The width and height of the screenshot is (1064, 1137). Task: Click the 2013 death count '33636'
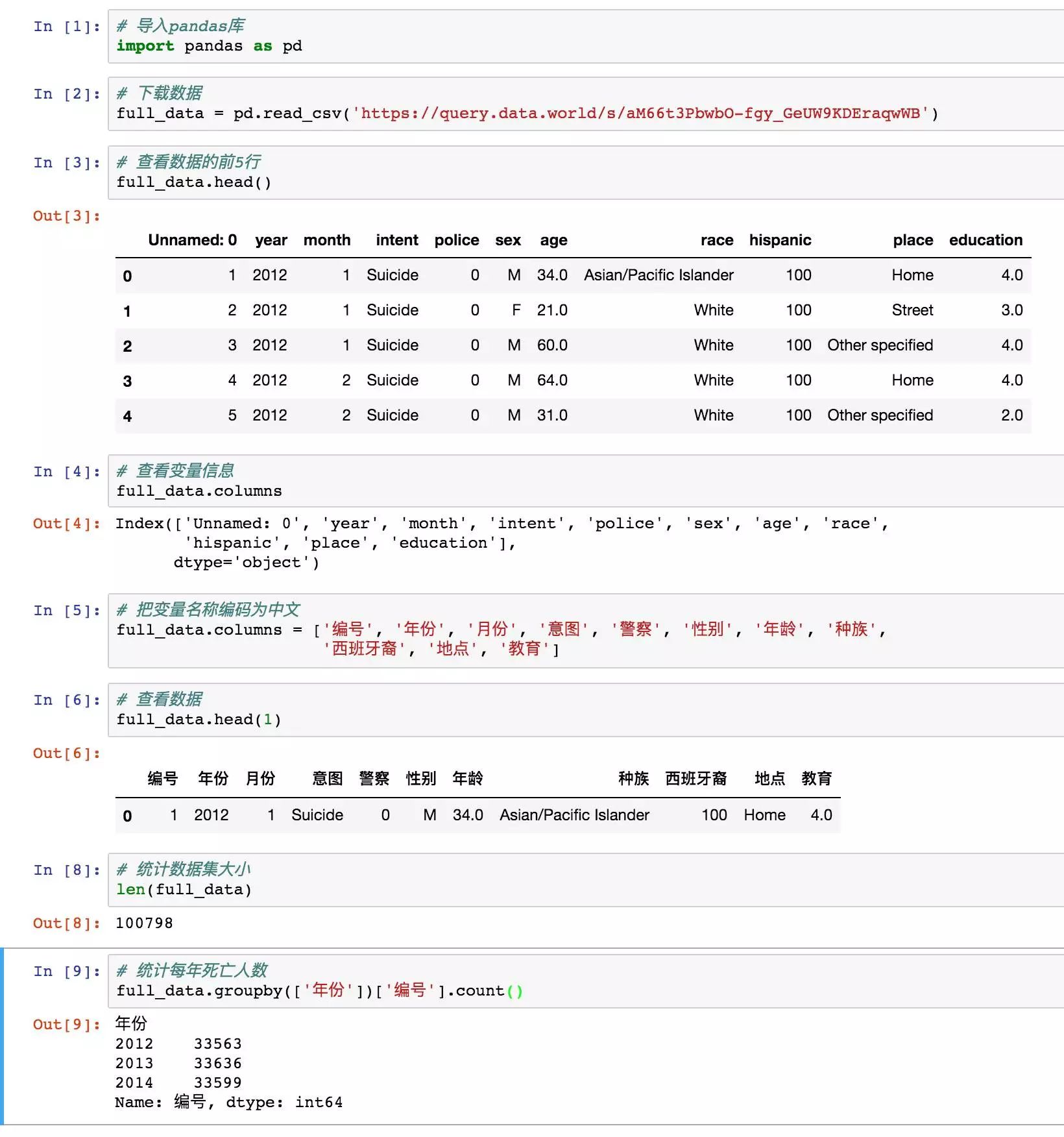[218, 1064]
